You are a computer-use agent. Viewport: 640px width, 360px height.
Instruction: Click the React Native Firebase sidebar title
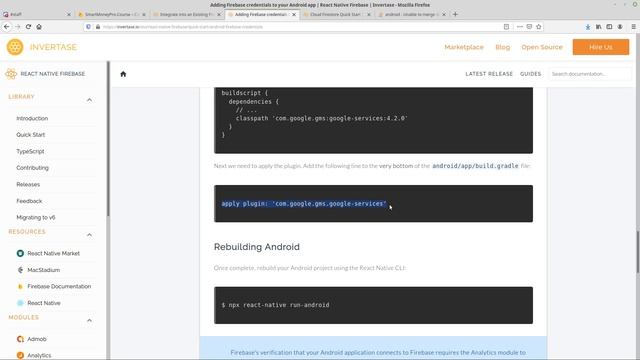[53, 74]
